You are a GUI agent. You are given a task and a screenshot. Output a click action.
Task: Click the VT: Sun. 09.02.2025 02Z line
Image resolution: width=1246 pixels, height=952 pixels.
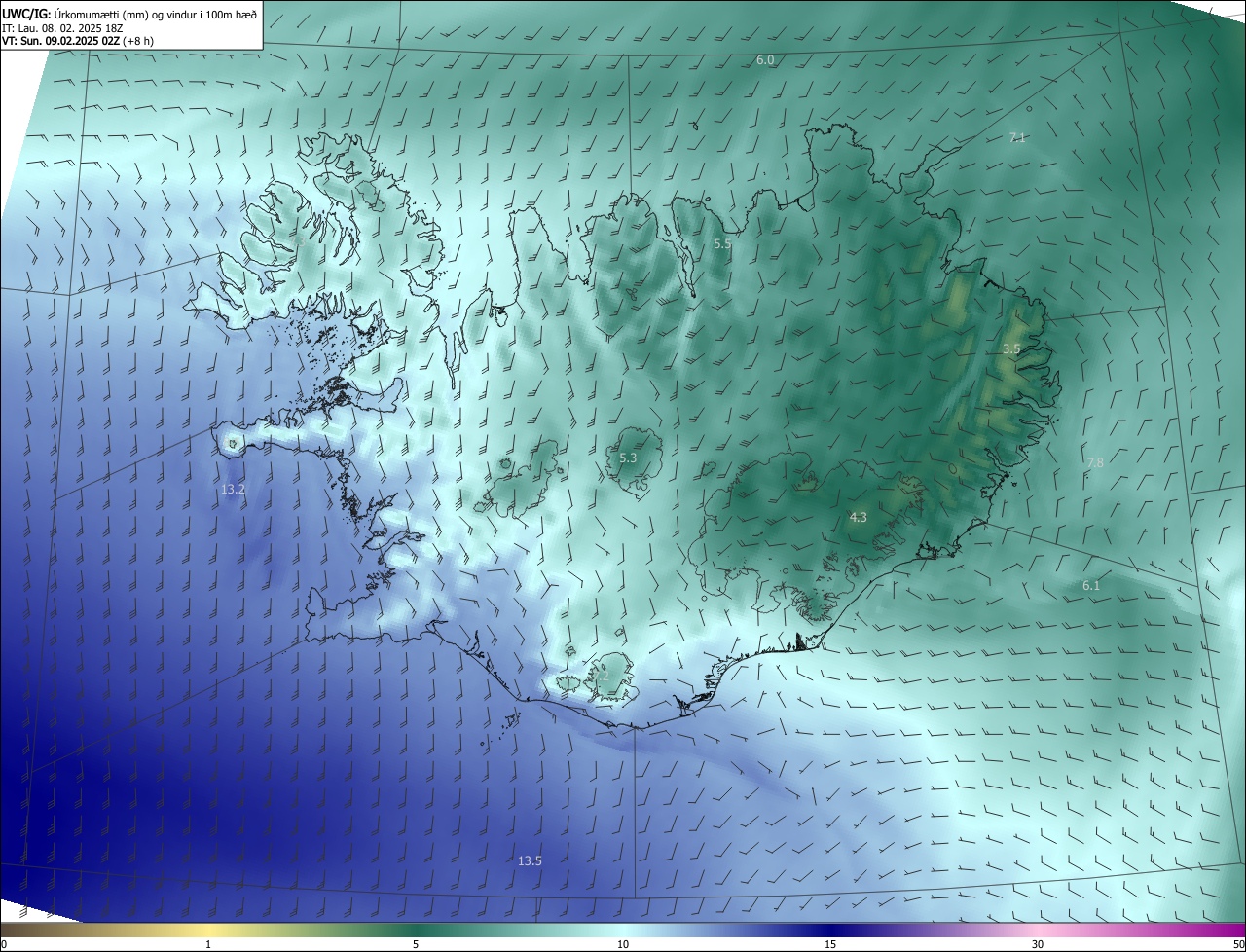78,41
